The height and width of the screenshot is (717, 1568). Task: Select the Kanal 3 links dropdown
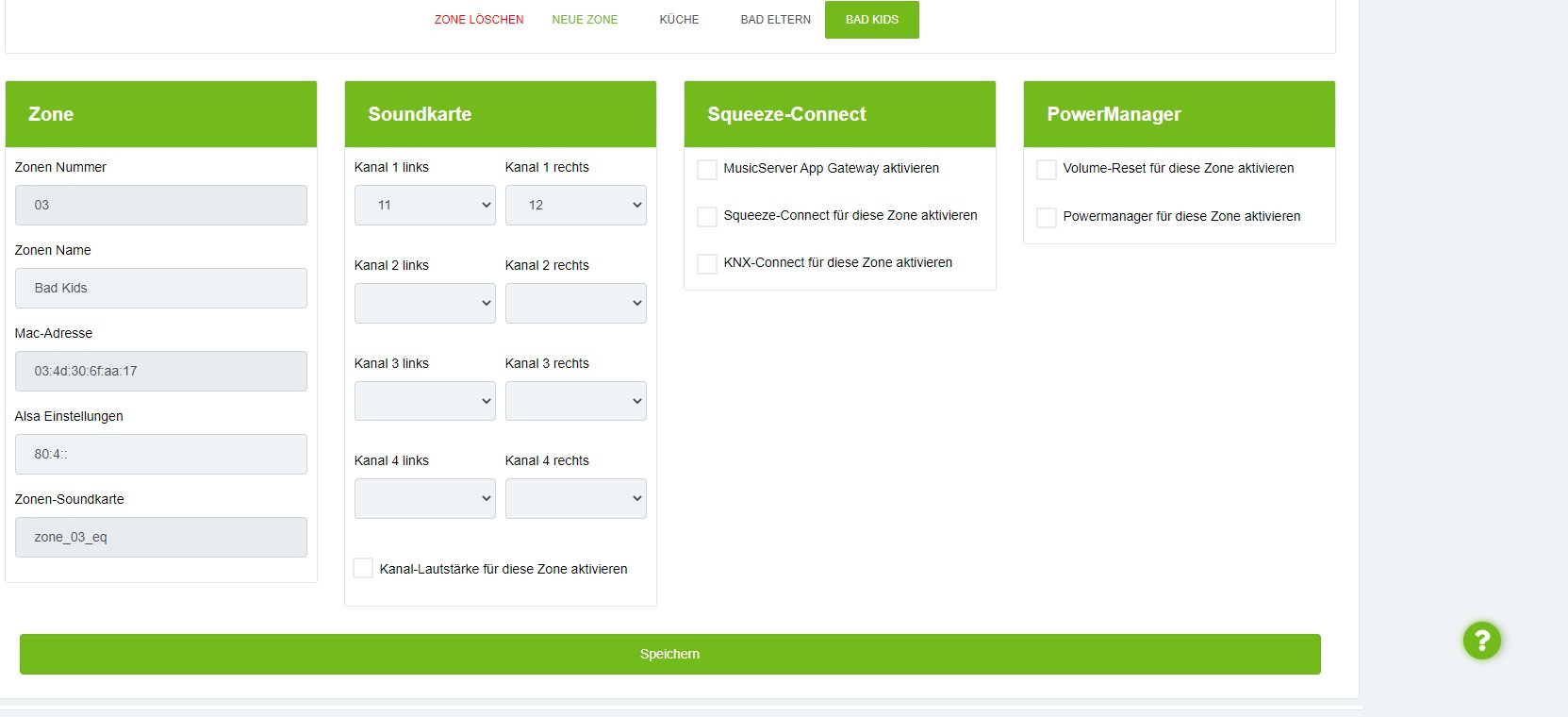click(425, 401)
